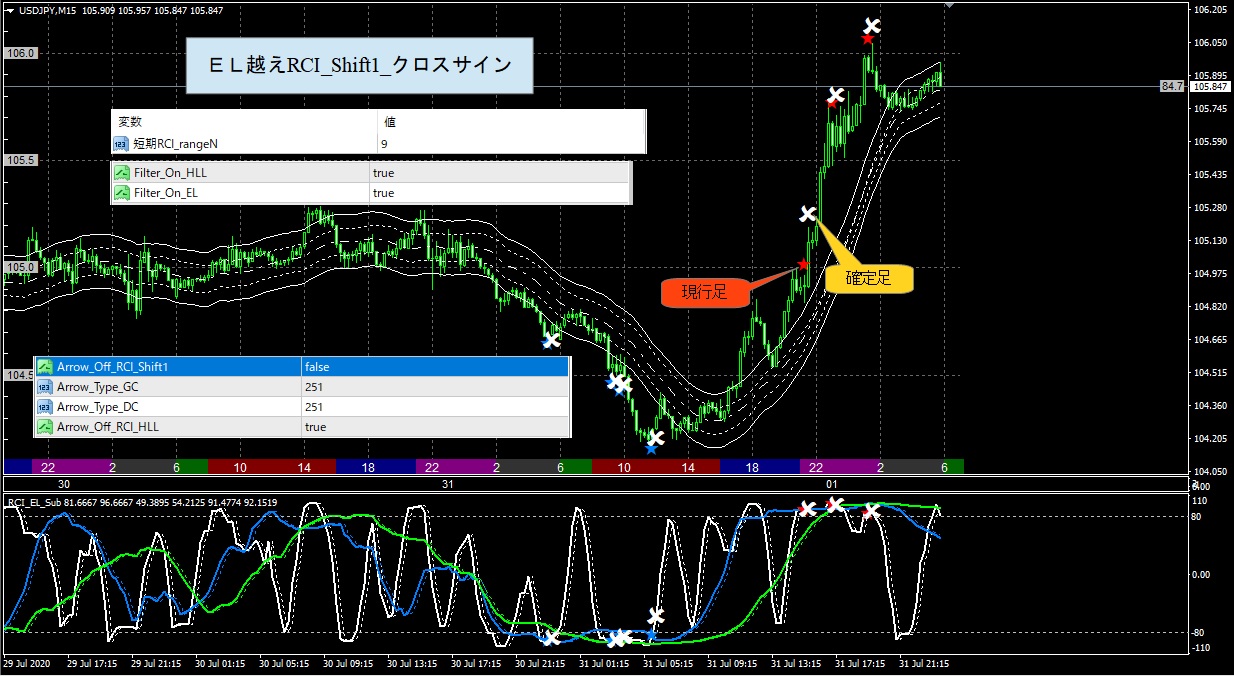Viewport: 1234px width, 676px height.
Task: Click the 'true' value of Arrow_Off_RCI_HLL
Action: (x=315, y=427)
